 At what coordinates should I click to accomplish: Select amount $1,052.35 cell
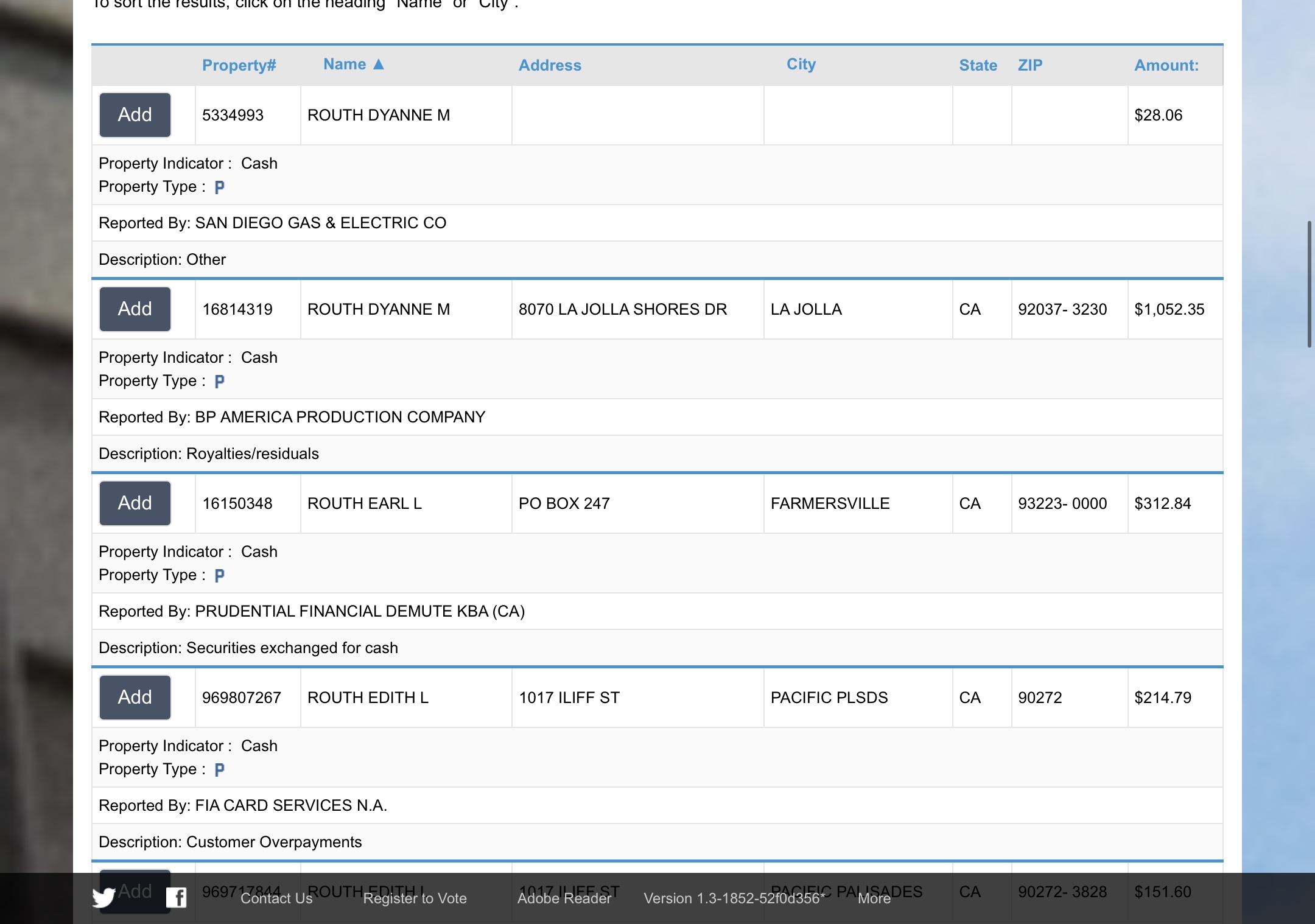(x=1175, y=309)
